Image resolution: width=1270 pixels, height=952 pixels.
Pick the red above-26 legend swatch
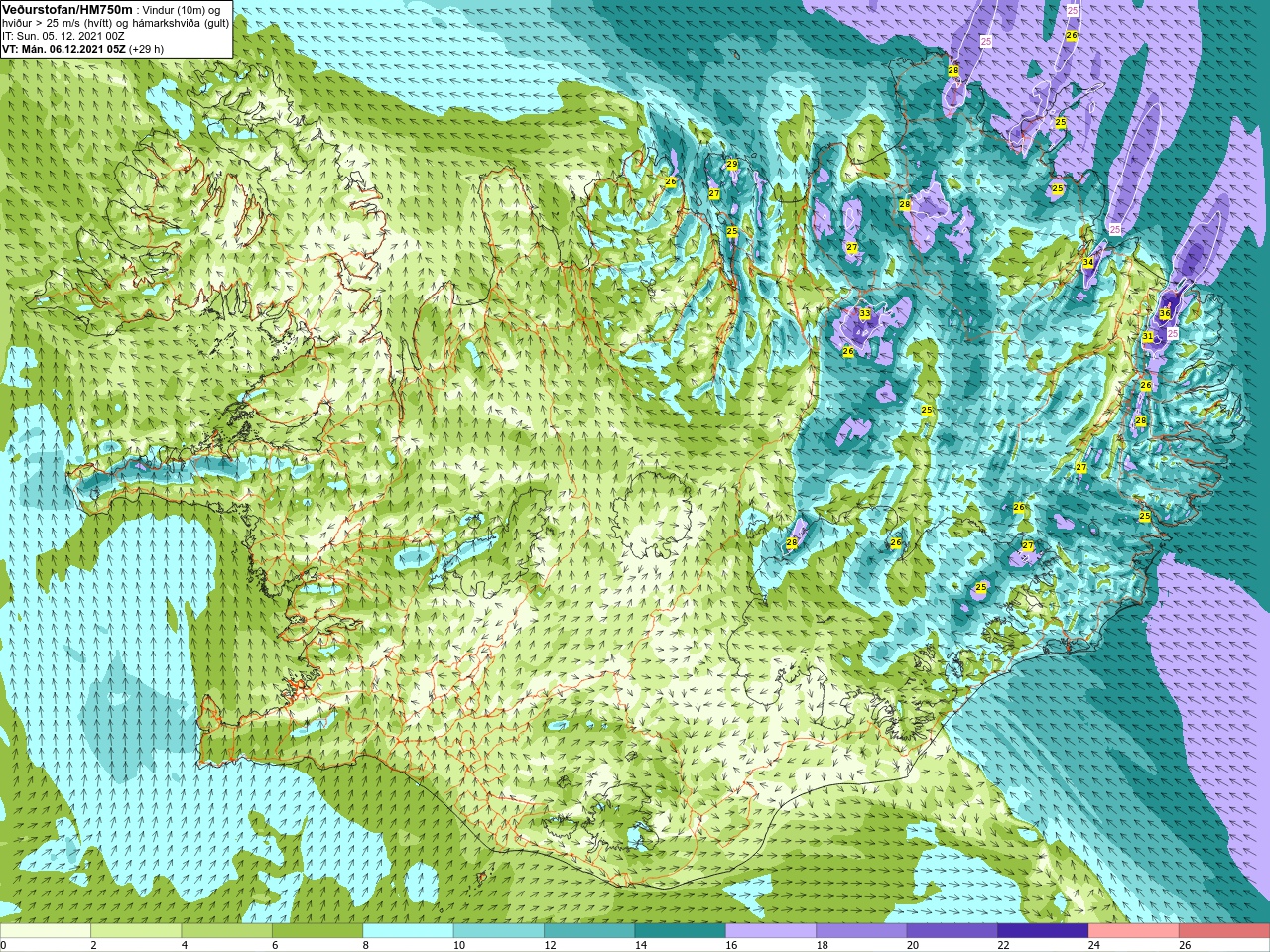click(1224, 931)
